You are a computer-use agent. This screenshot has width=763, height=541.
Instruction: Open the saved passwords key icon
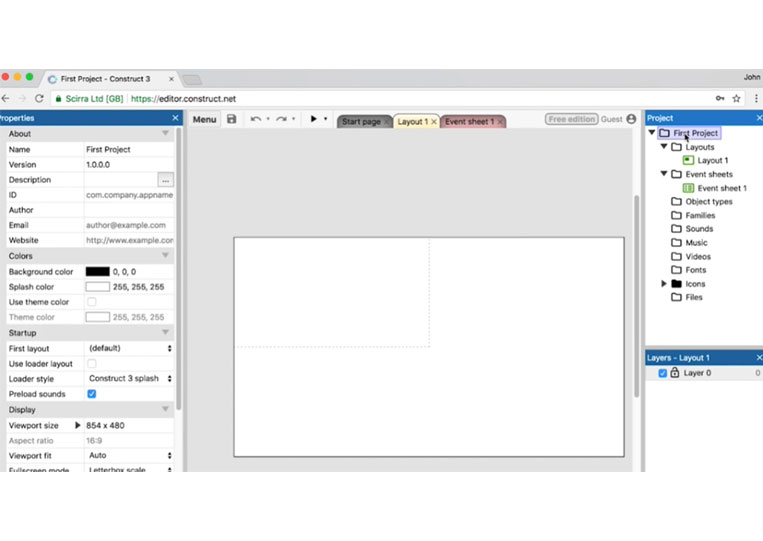pos(720,98)
